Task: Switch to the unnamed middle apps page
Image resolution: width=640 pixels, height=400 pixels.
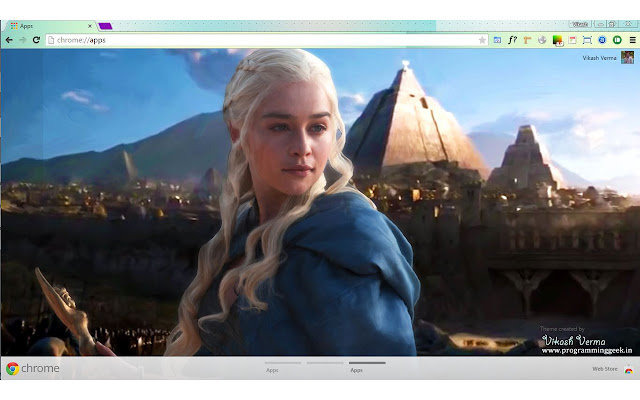Action: point(325,363)
